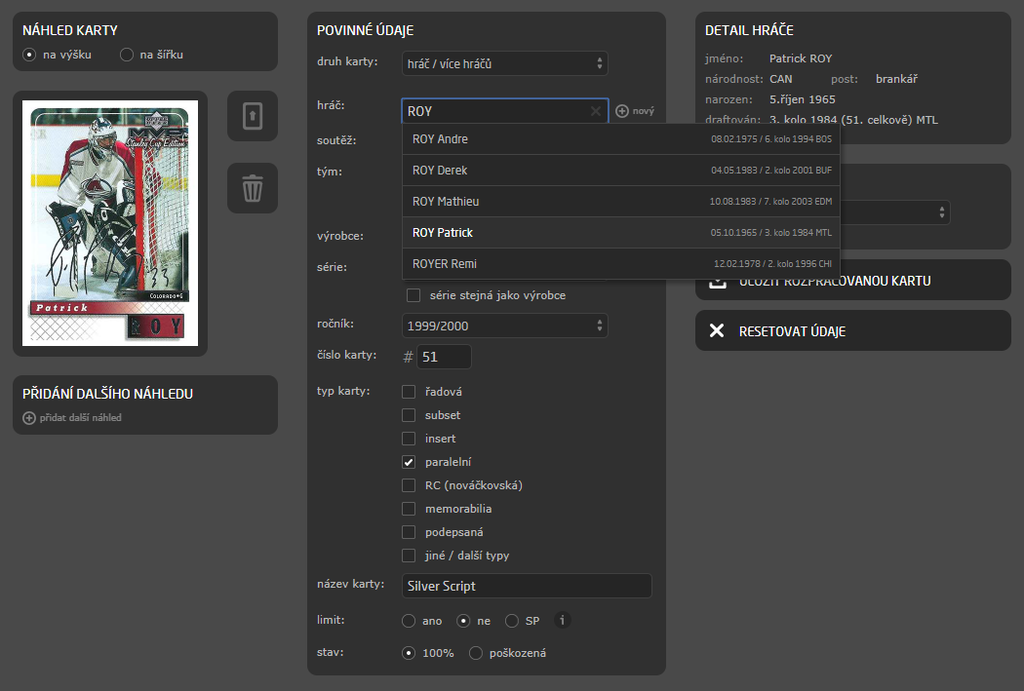
Task: Choose ROY Andre from suggestions
Action: 621,139
